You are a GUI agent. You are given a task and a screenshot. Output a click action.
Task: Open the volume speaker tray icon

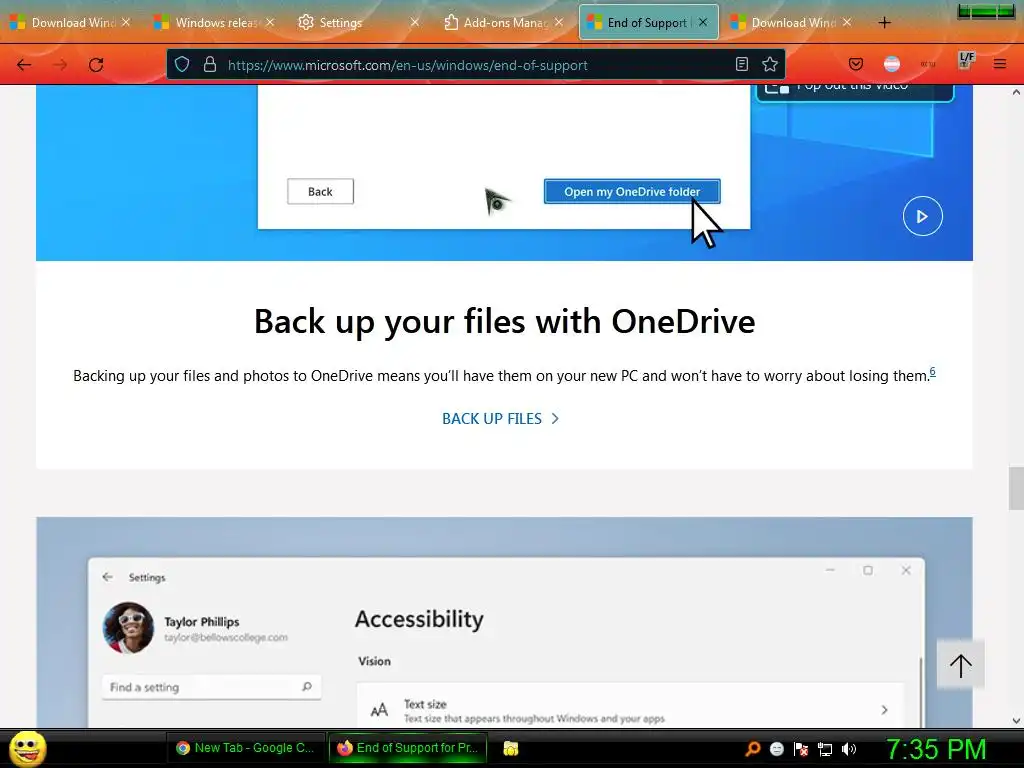pos(849,749)
